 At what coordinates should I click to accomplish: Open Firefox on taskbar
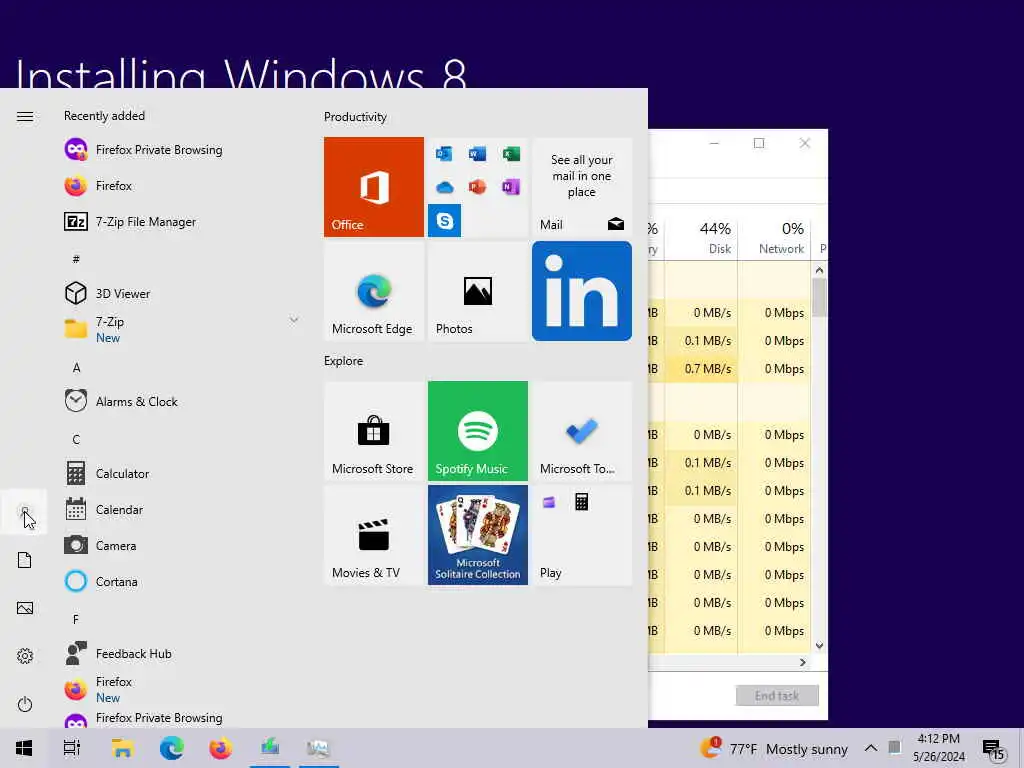click(221, 748)
